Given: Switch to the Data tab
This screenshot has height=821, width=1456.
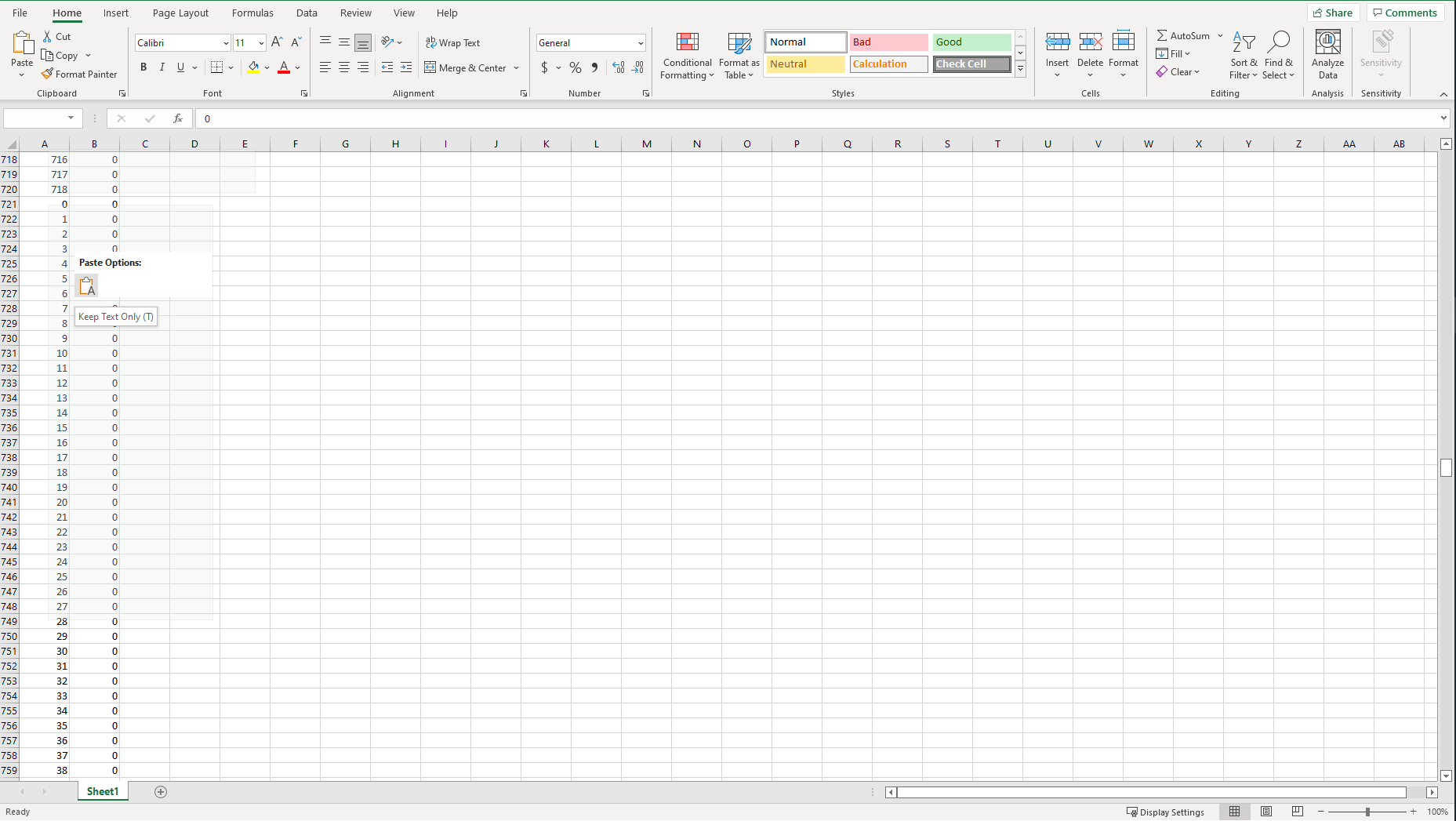Looking at the screenshot, I should pyautogui.click(x=307, y=13).
